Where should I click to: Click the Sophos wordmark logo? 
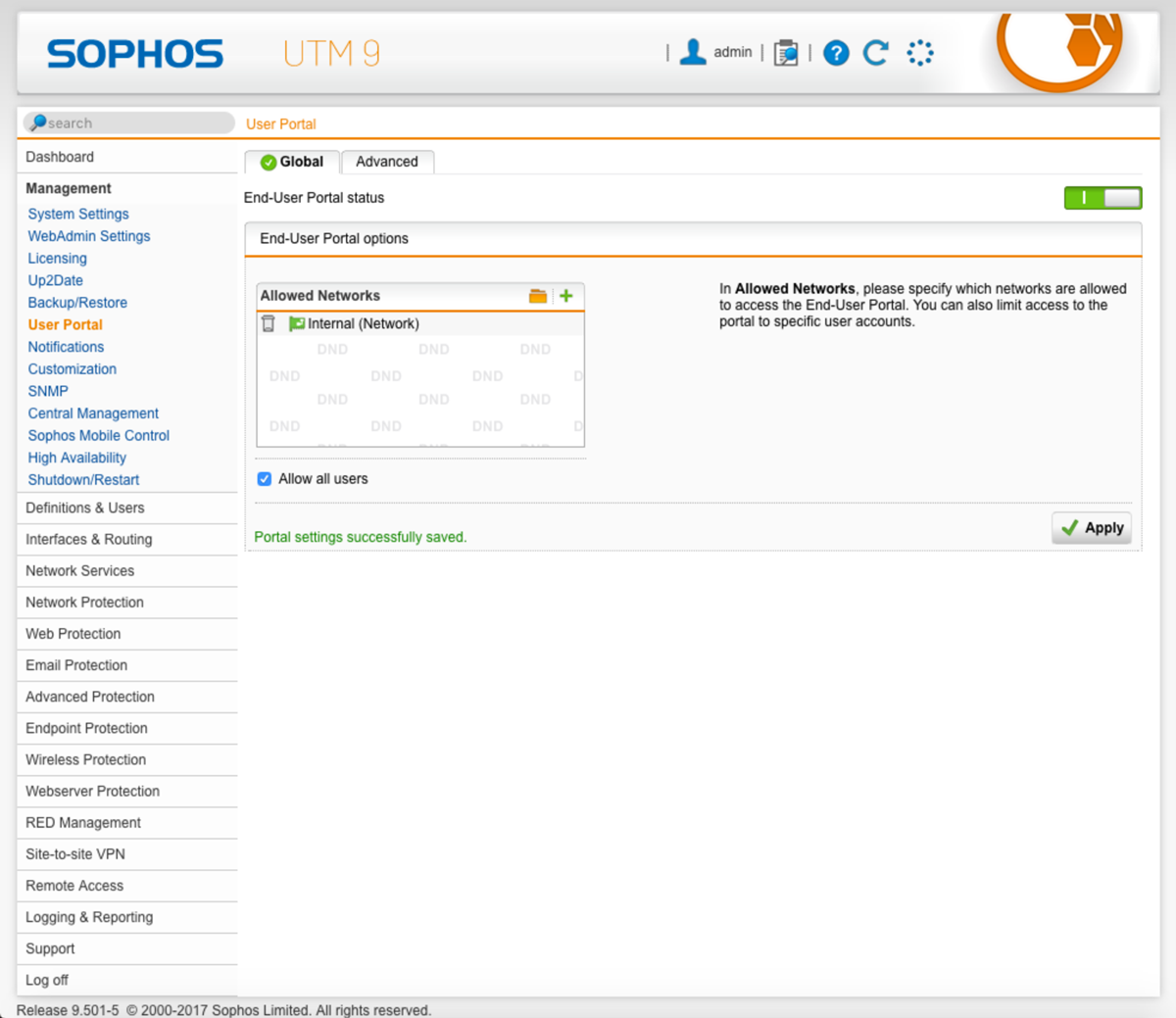tap(135, 54)
